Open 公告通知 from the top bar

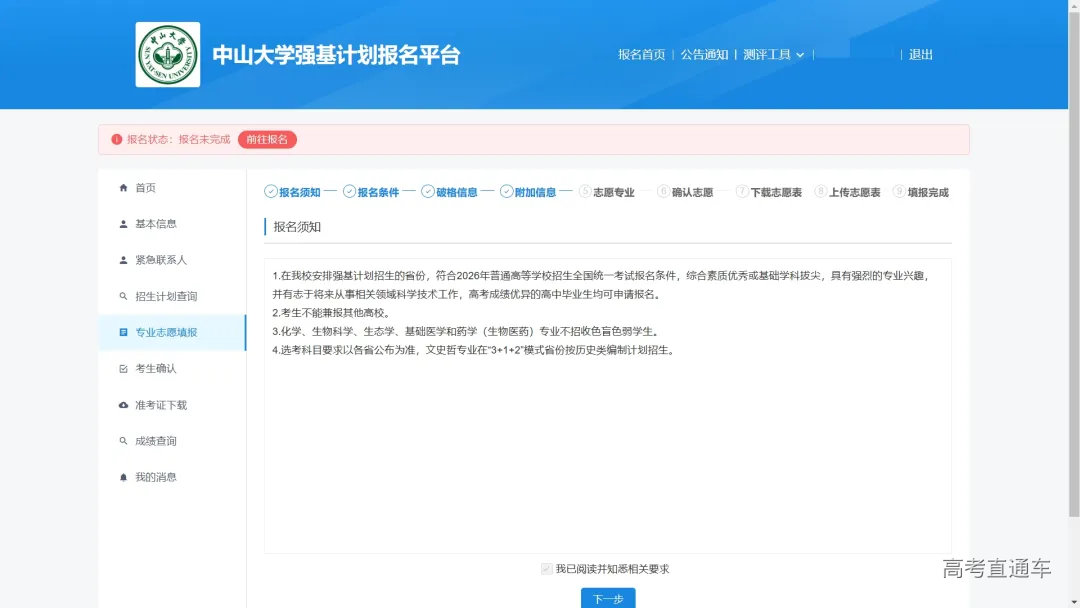706,55
